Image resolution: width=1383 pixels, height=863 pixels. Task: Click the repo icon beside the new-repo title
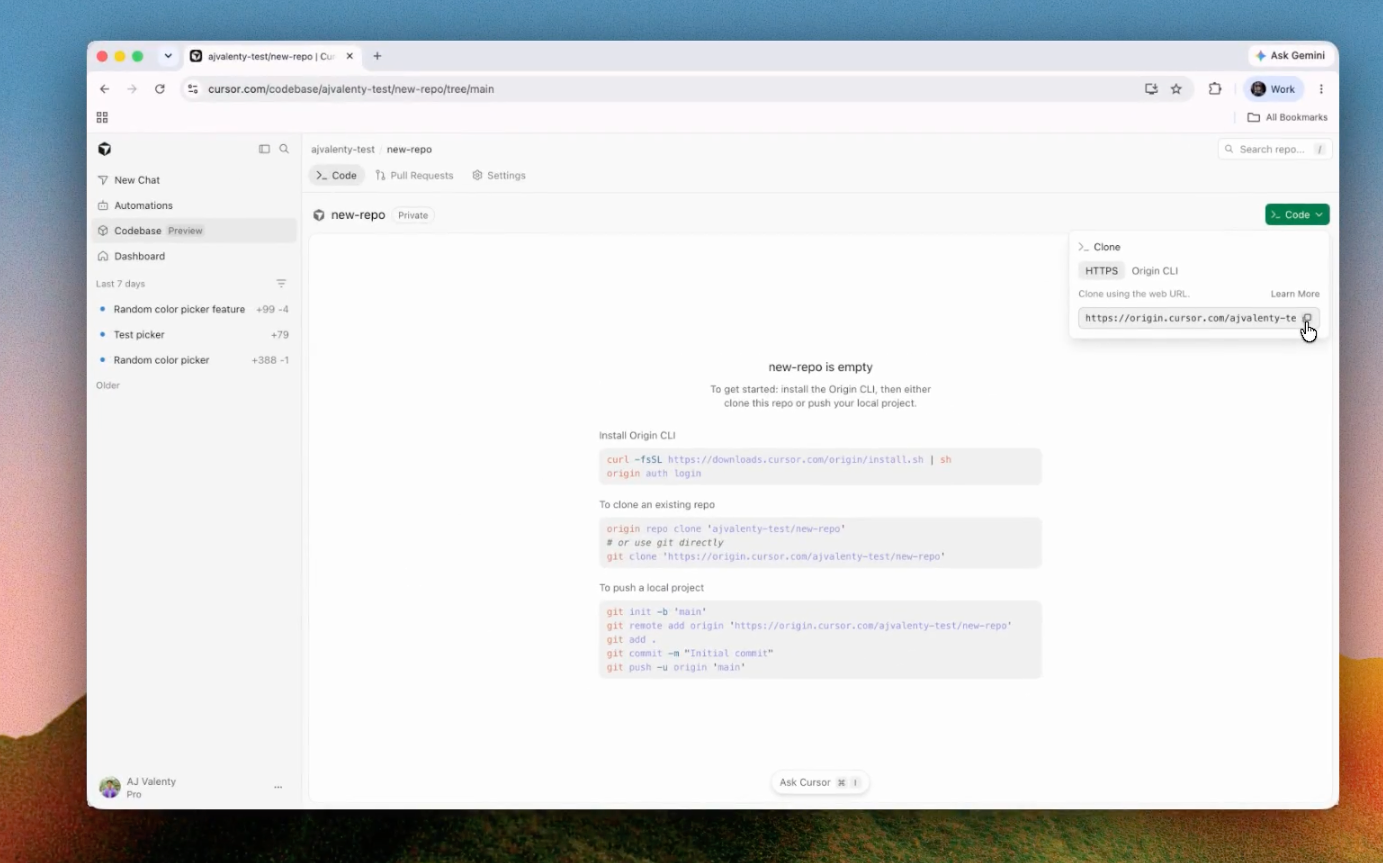tap(319, 215)
